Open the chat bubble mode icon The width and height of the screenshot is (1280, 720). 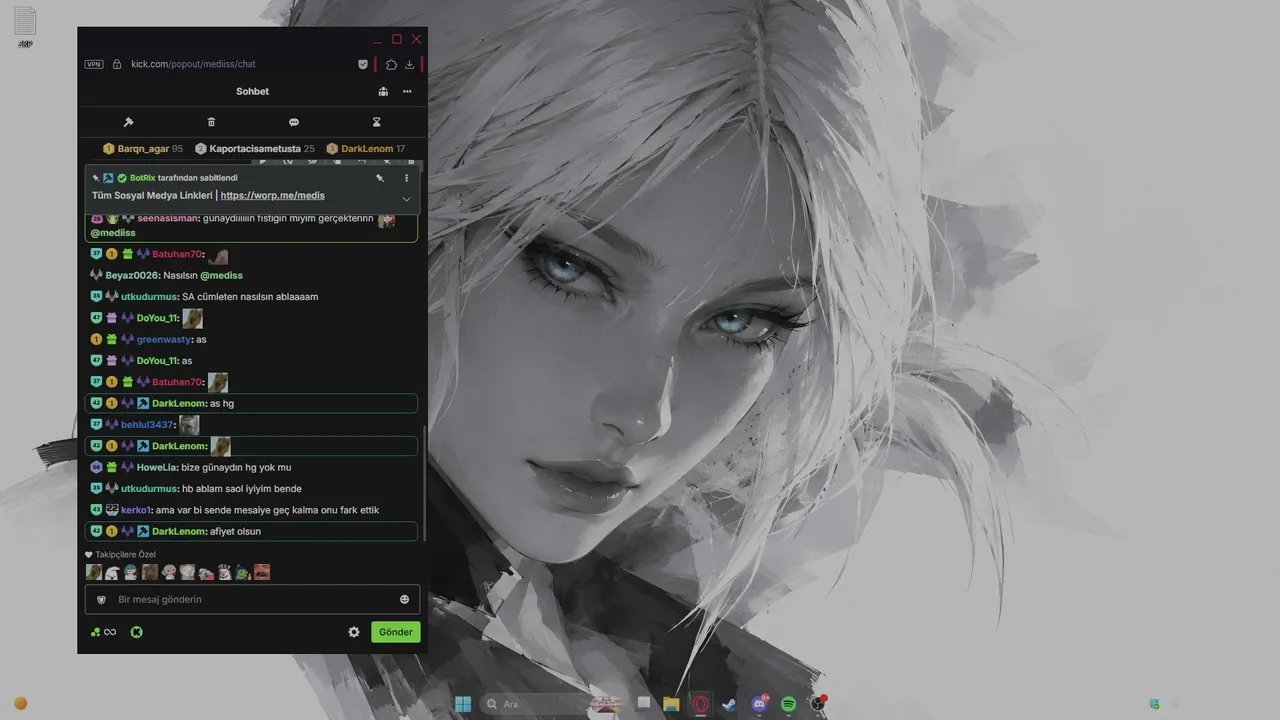coord(294,122)
